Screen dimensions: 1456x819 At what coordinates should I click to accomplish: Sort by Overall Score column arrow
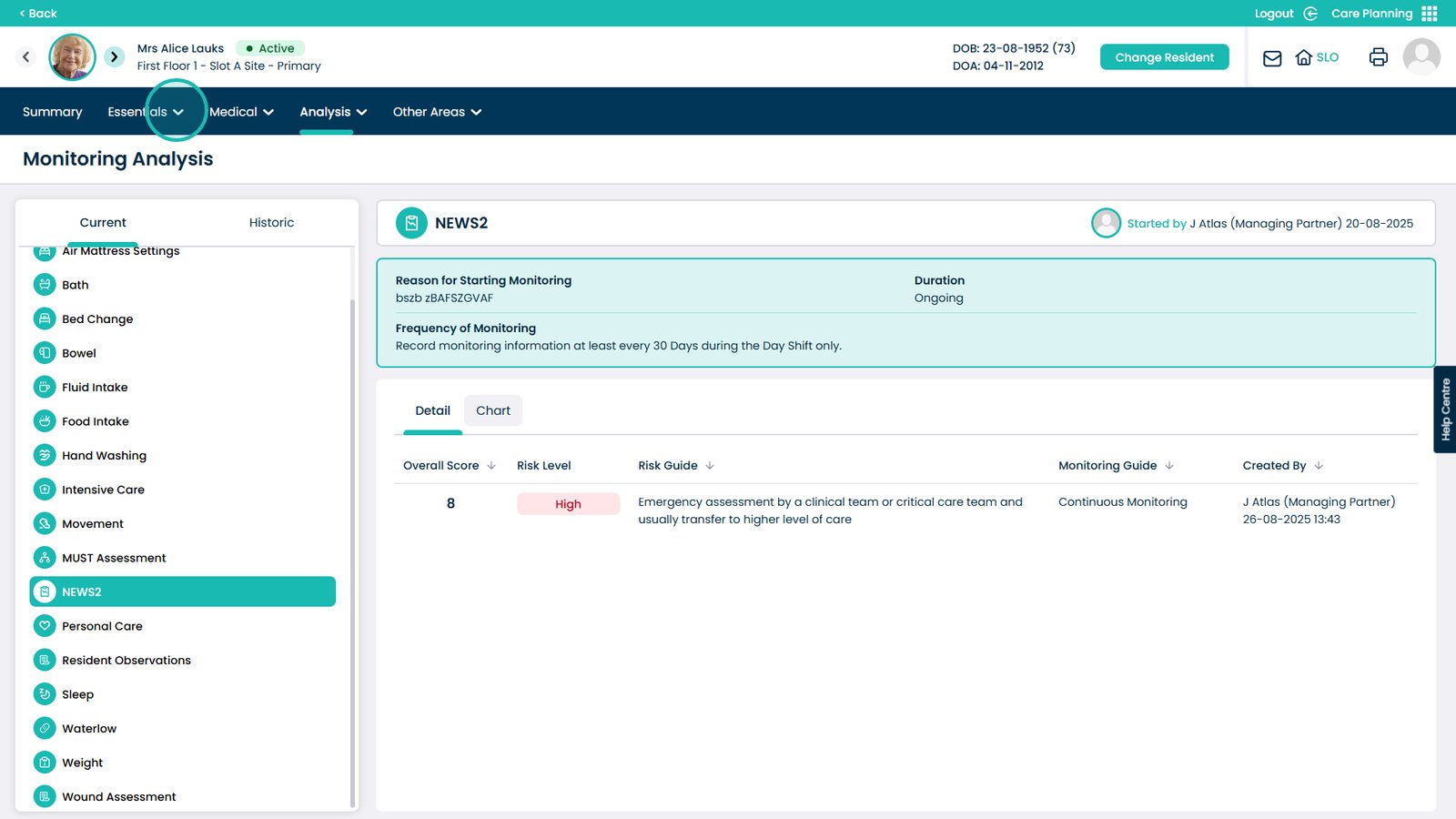(x=491, y=466)
